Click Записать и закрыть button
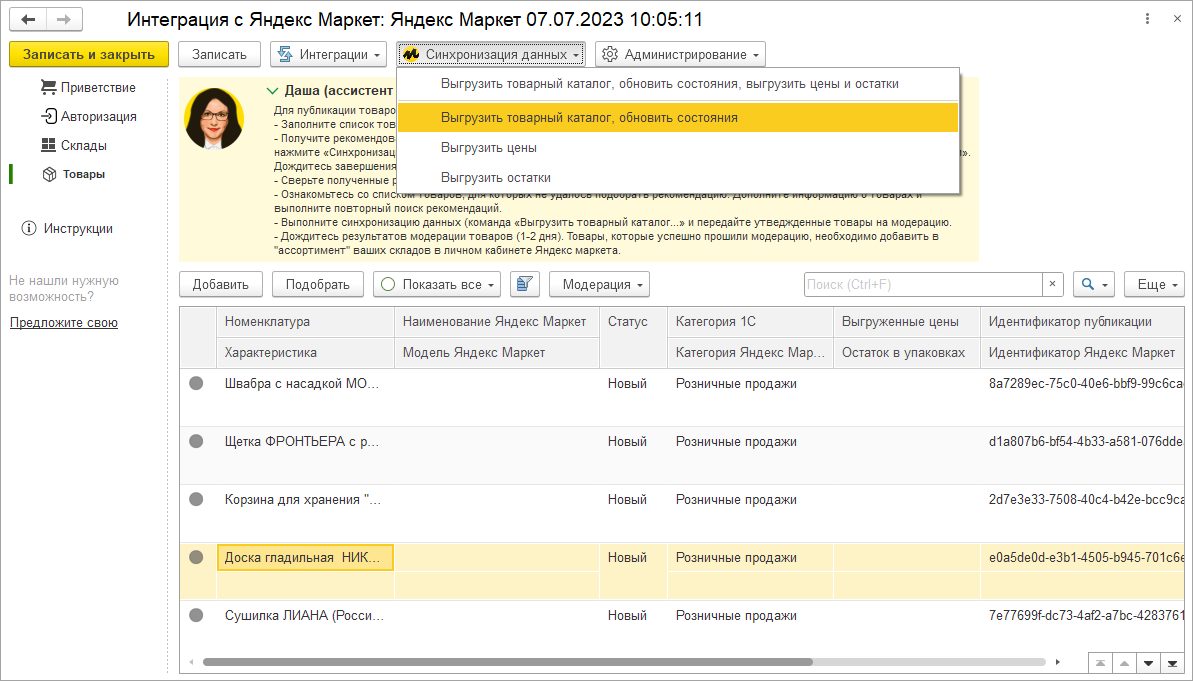The image size is (1193, 681). [x=89, y=54]
